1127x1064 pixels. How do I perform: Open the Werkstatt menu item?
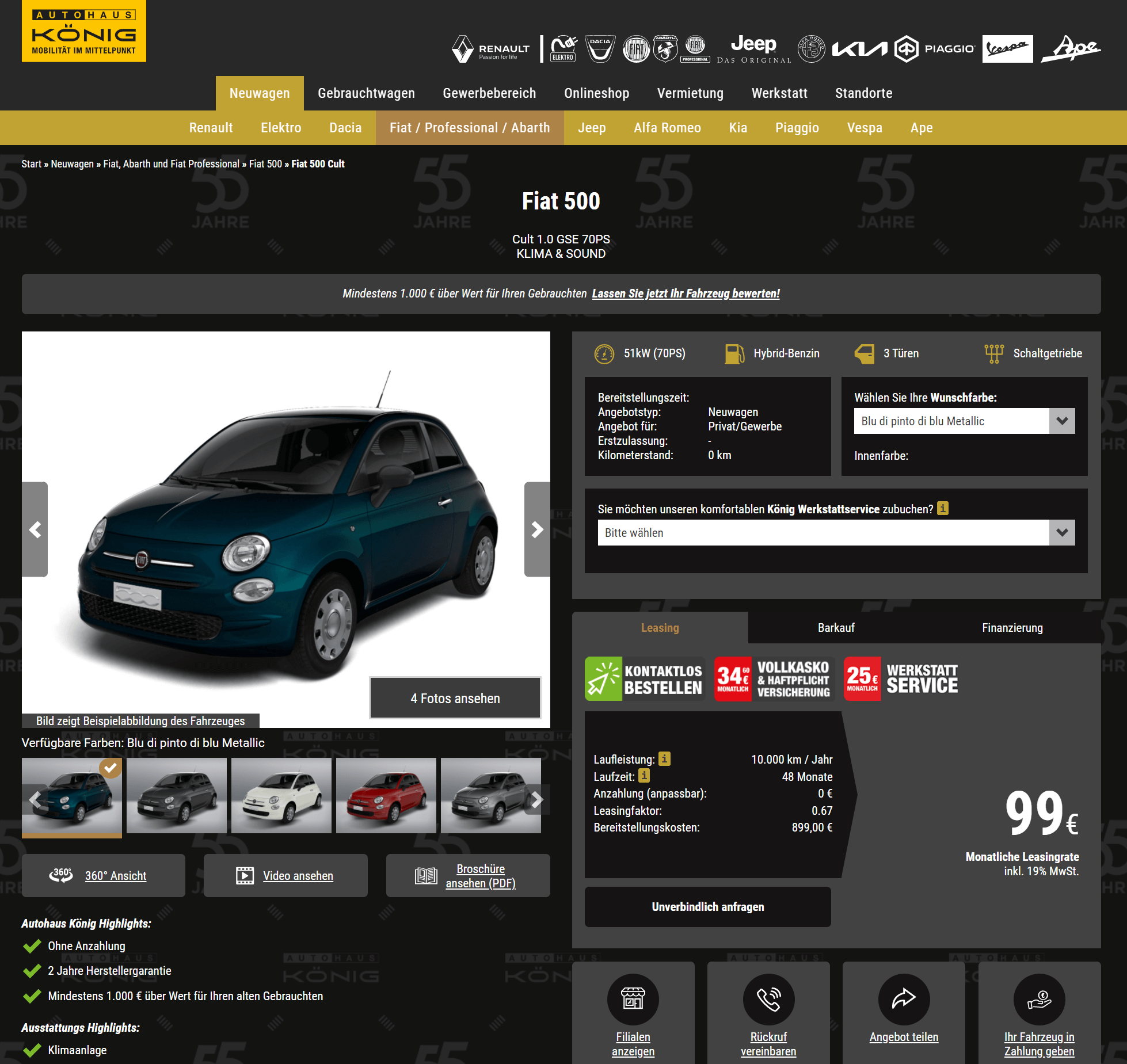[x=779, y=93]
